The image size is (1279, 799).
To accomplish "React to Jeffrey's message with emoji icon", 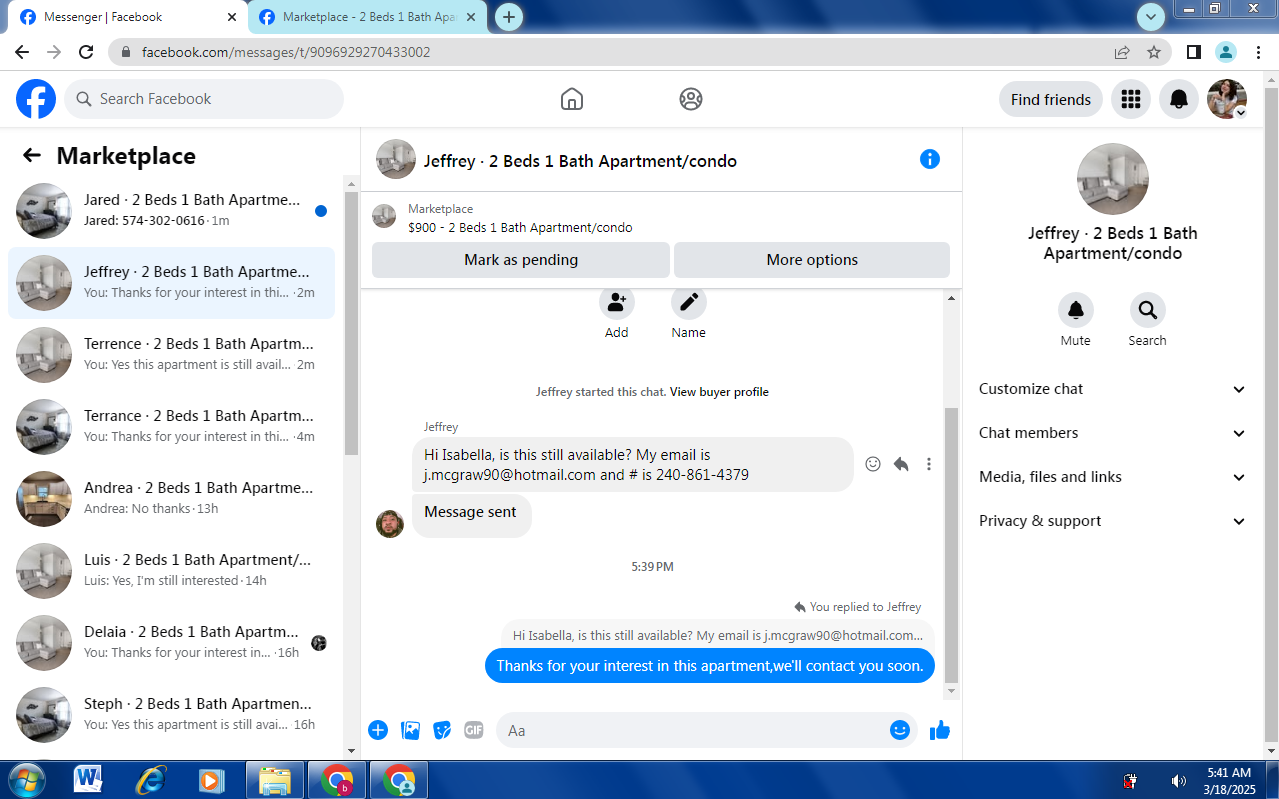I will pos(873,464).
